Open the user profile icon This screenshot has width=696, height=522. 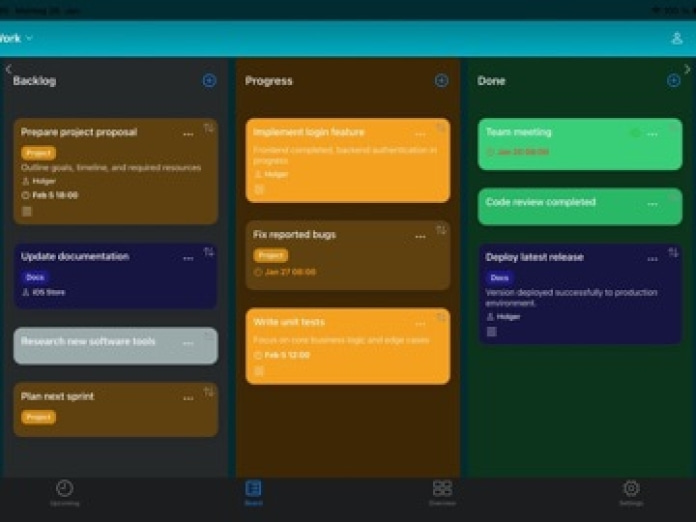(x=677, y=38)
